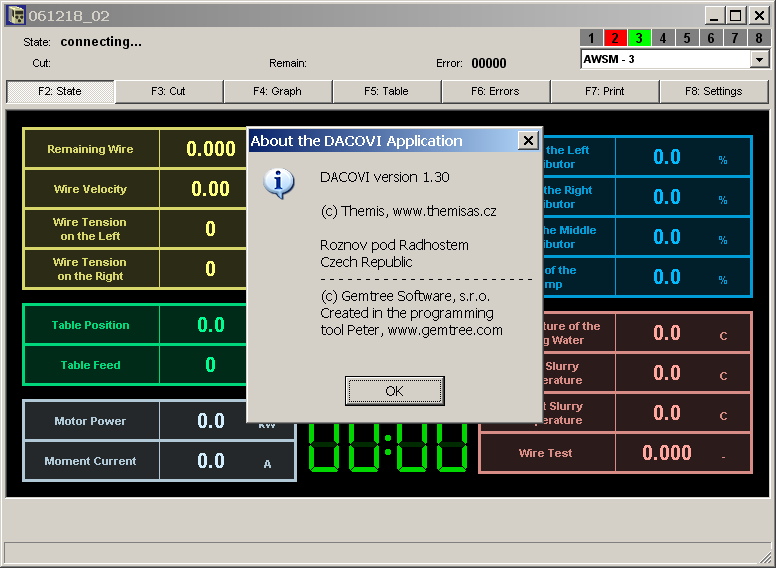Open the F8: Settings tab

pos(714,91)
